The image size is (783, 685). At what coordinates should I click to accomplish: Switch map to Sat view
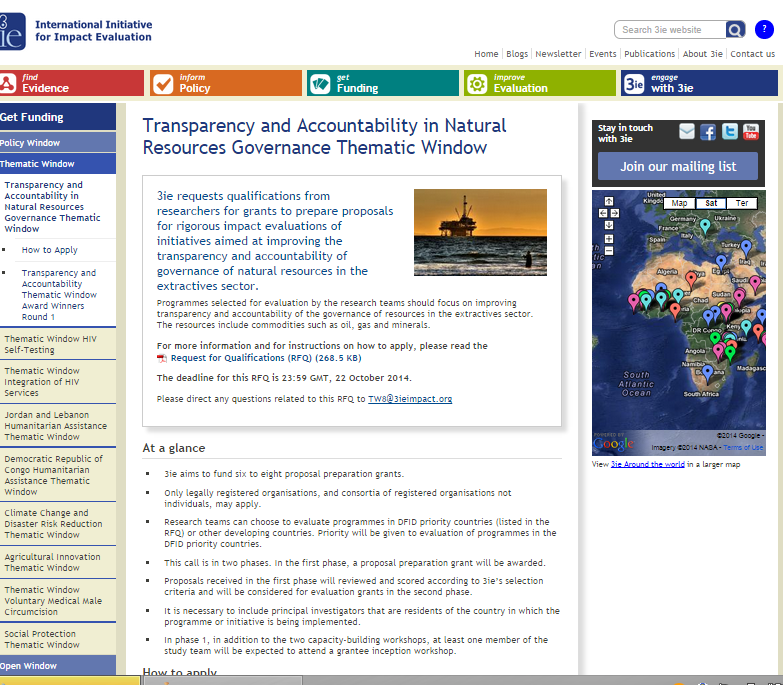pyautogui.click(x=711, y=203)
